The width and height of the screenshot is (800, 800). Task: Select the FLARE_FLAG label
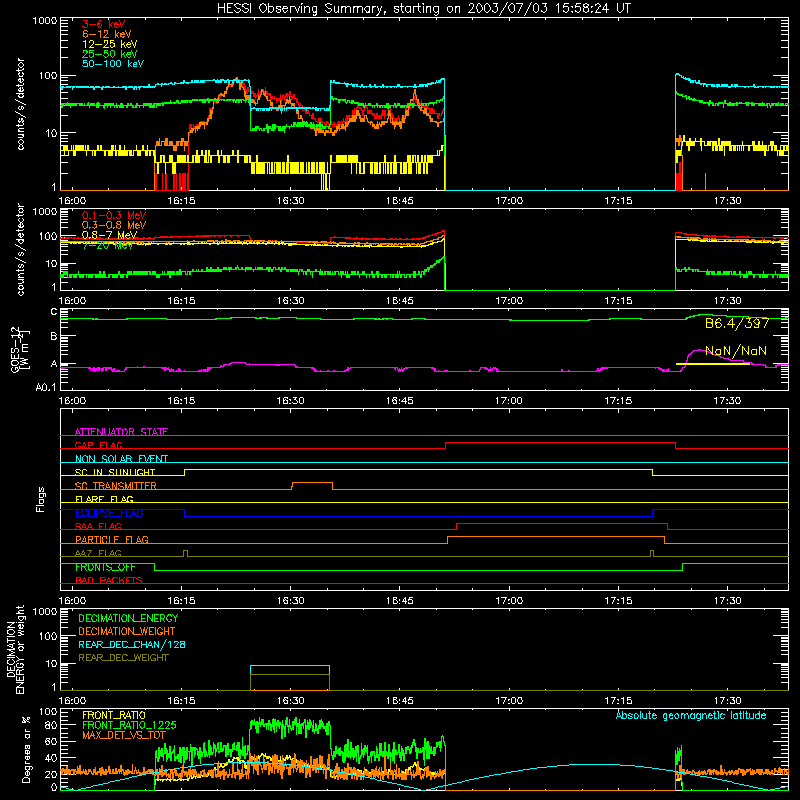104,499
